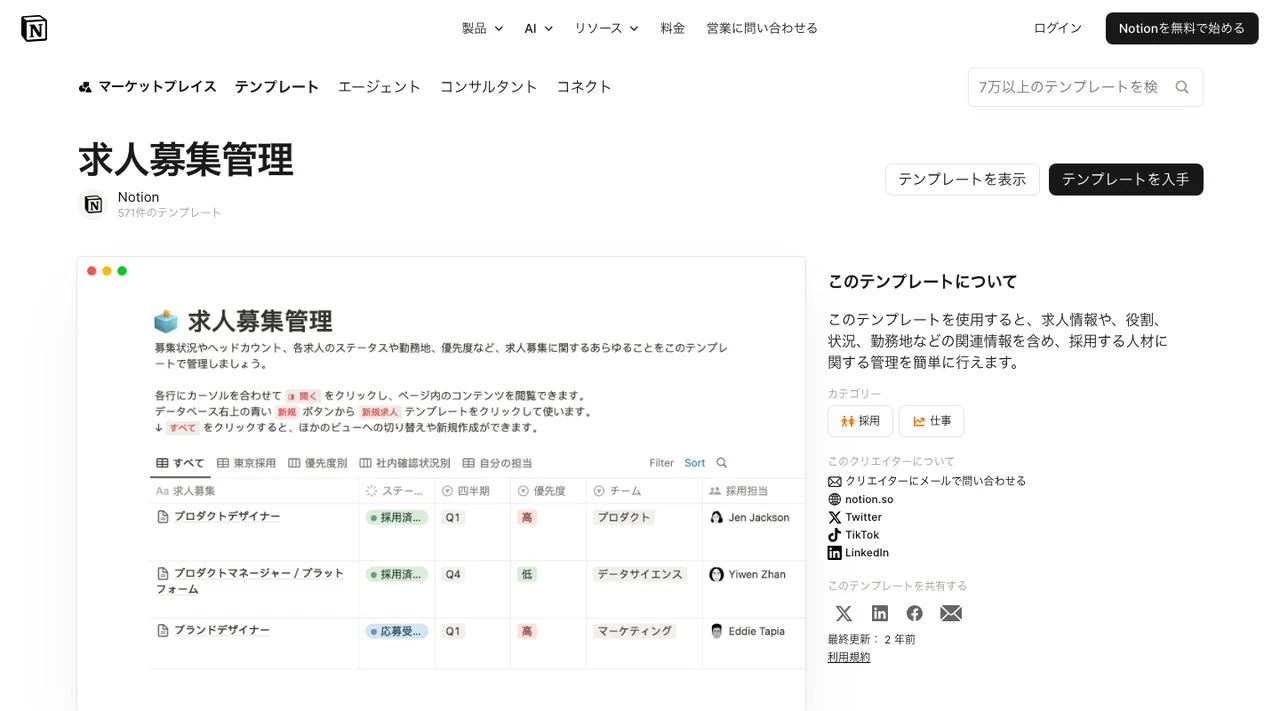Click the search magnifier icon in the template search box

[x=1182, y=87]
